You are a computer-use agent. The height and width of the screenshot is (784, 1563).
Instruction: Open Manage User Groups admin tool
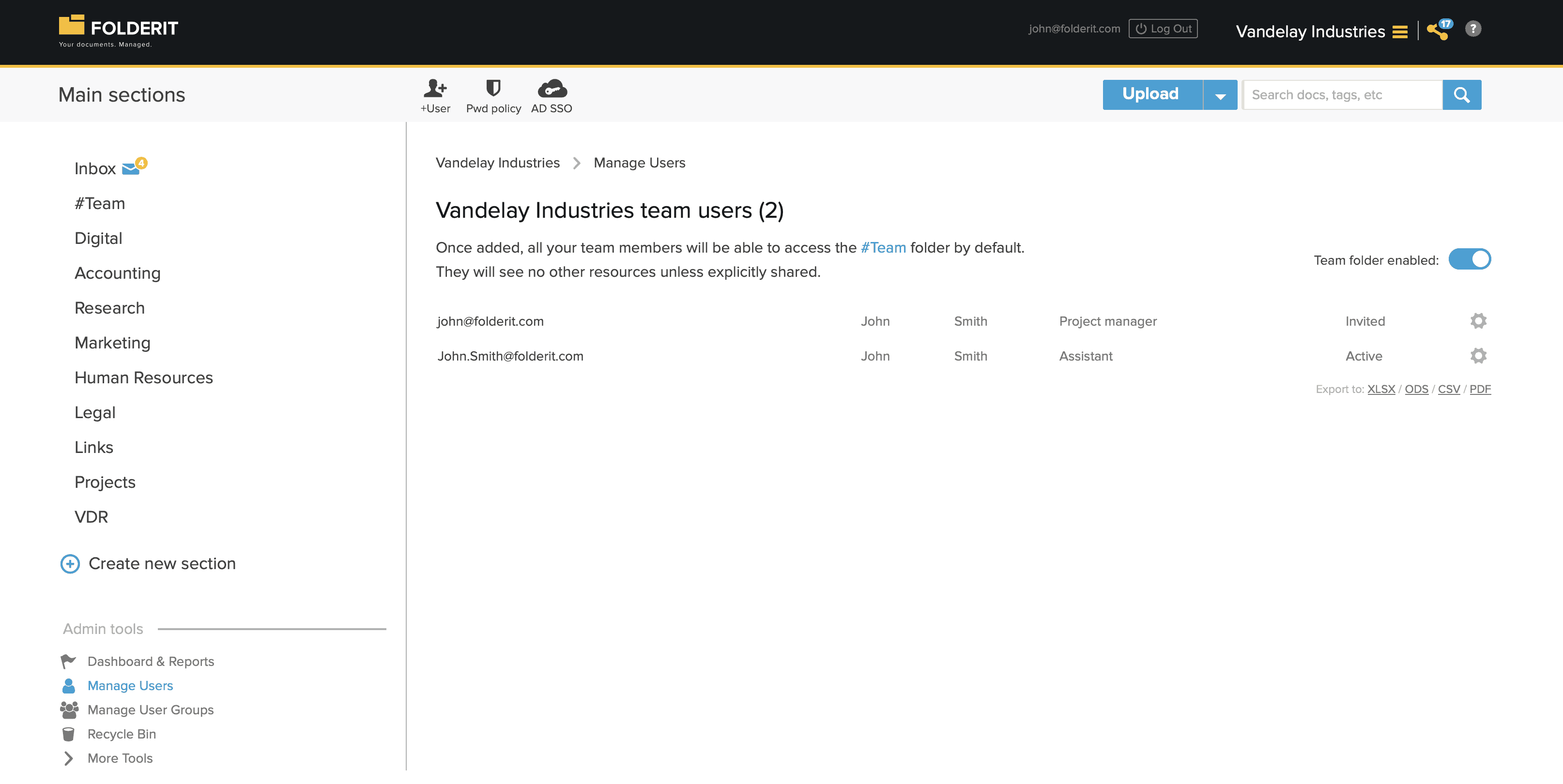click(x=151, y=709)
